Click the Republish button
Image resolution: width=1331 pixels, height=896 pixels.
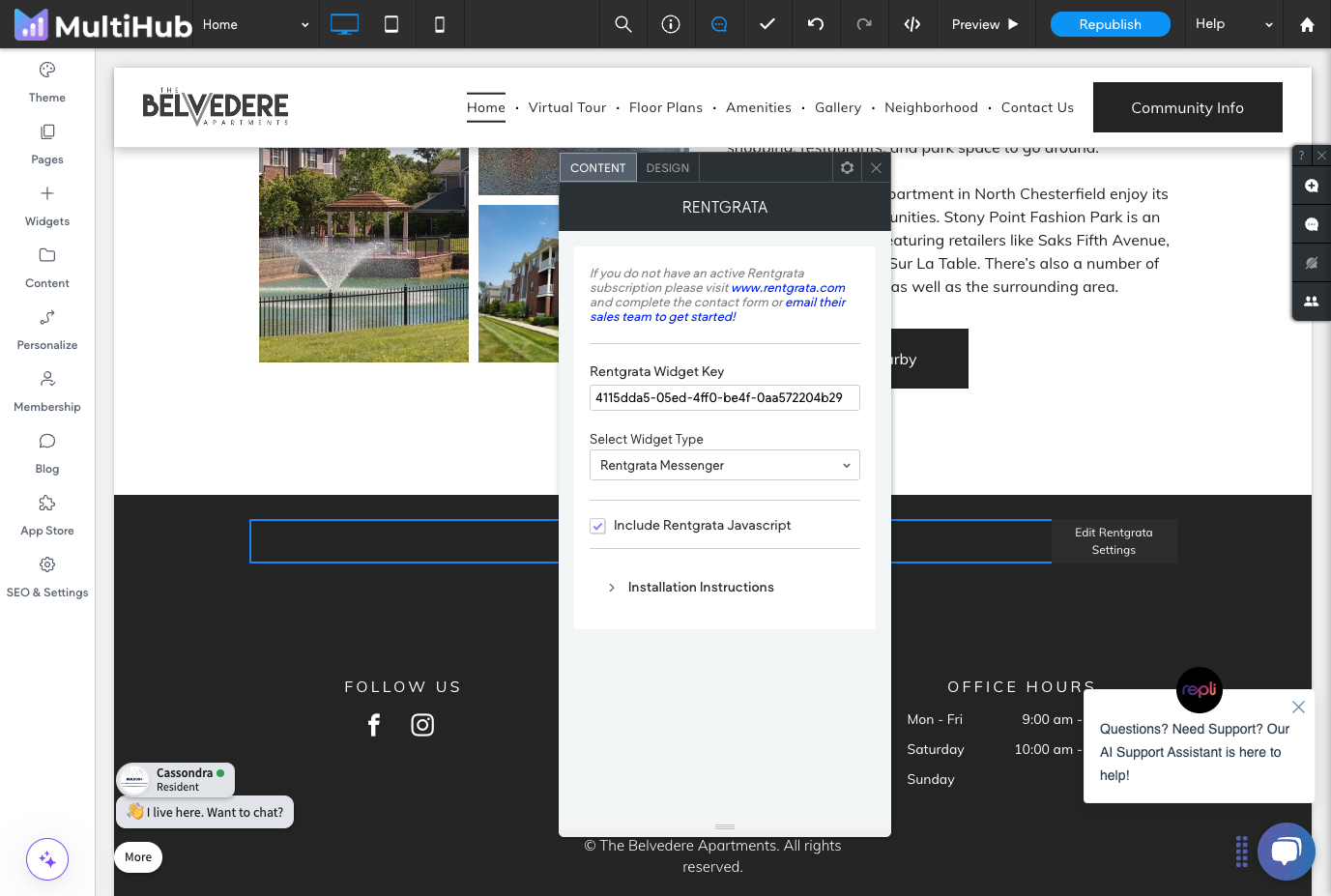point(1111,24)
